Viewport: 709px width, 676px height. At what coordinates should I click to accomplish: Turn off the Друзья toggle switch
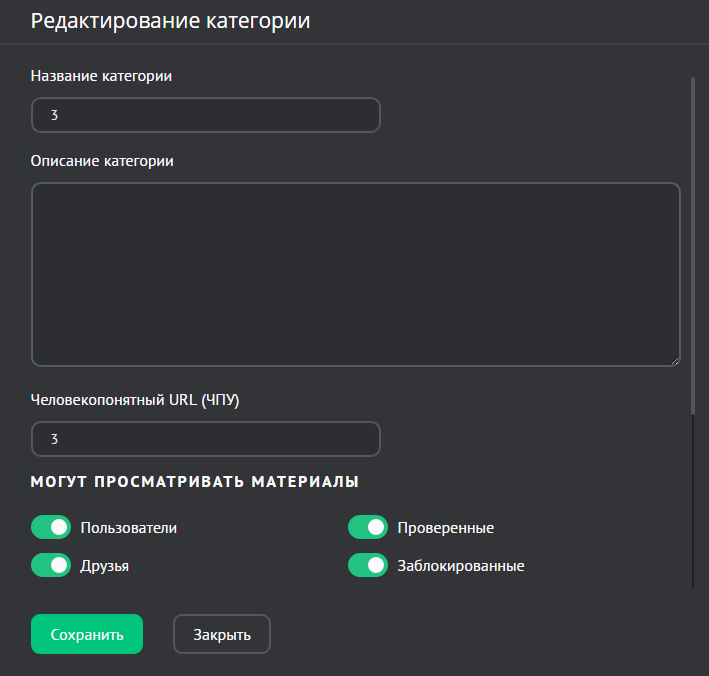pos(51,566)
